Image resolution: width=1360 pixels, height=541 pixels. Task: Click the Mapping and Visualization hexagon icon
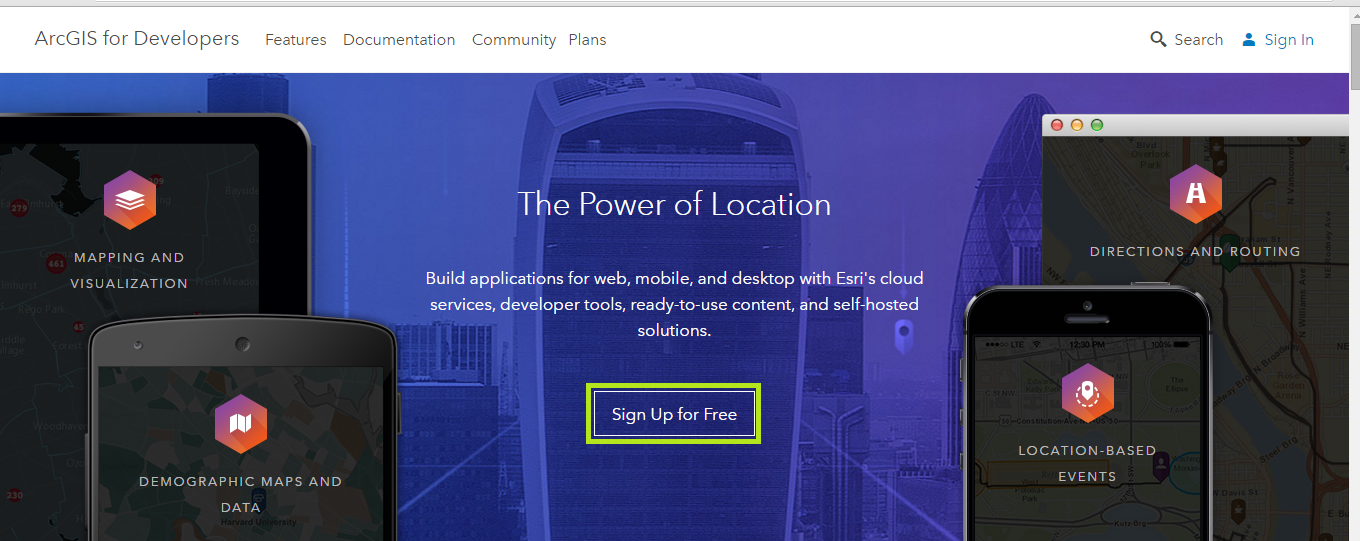[x=129, y=200]
